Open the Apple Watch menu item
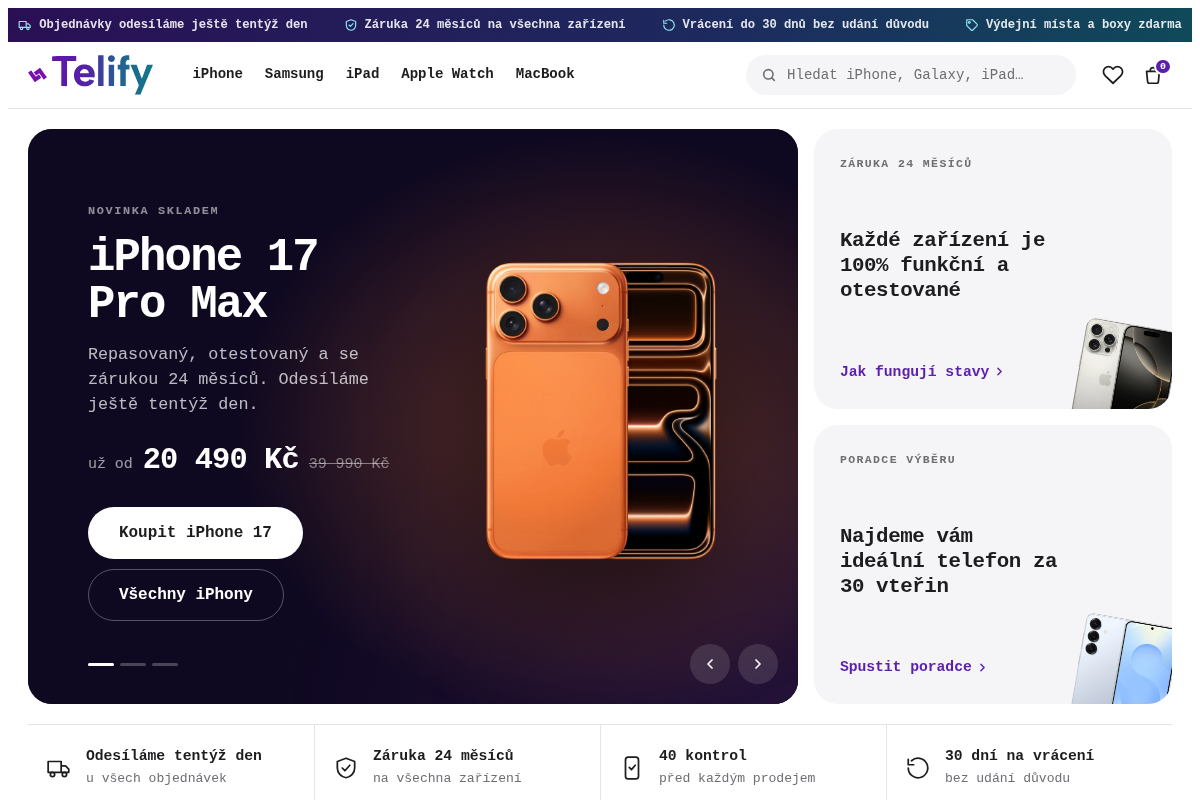The height and width of the screenshot is (800, 1200). 447,74
